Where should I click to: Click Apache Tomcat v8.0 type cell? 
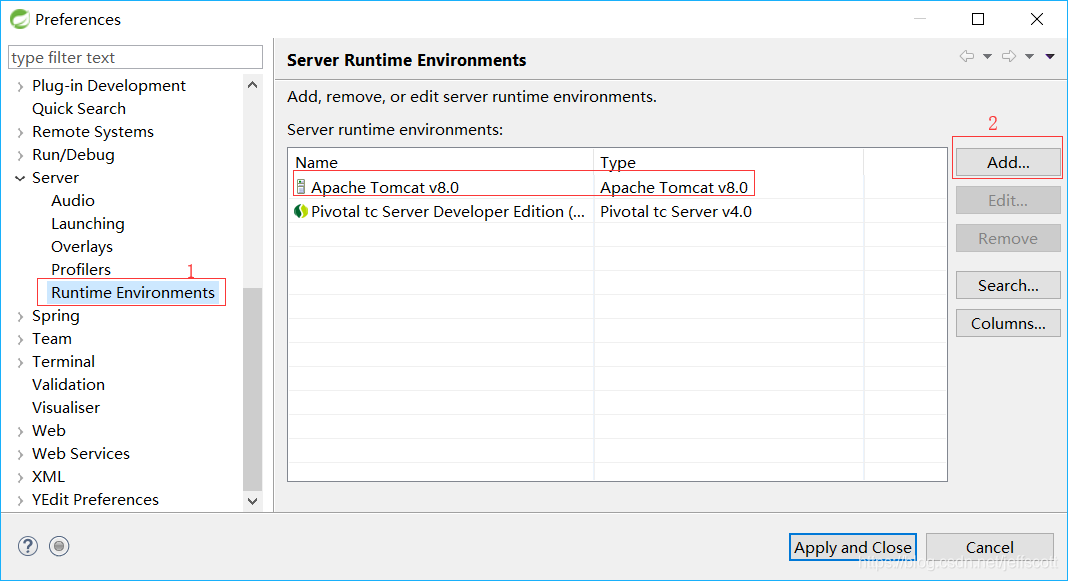[674, 187]
